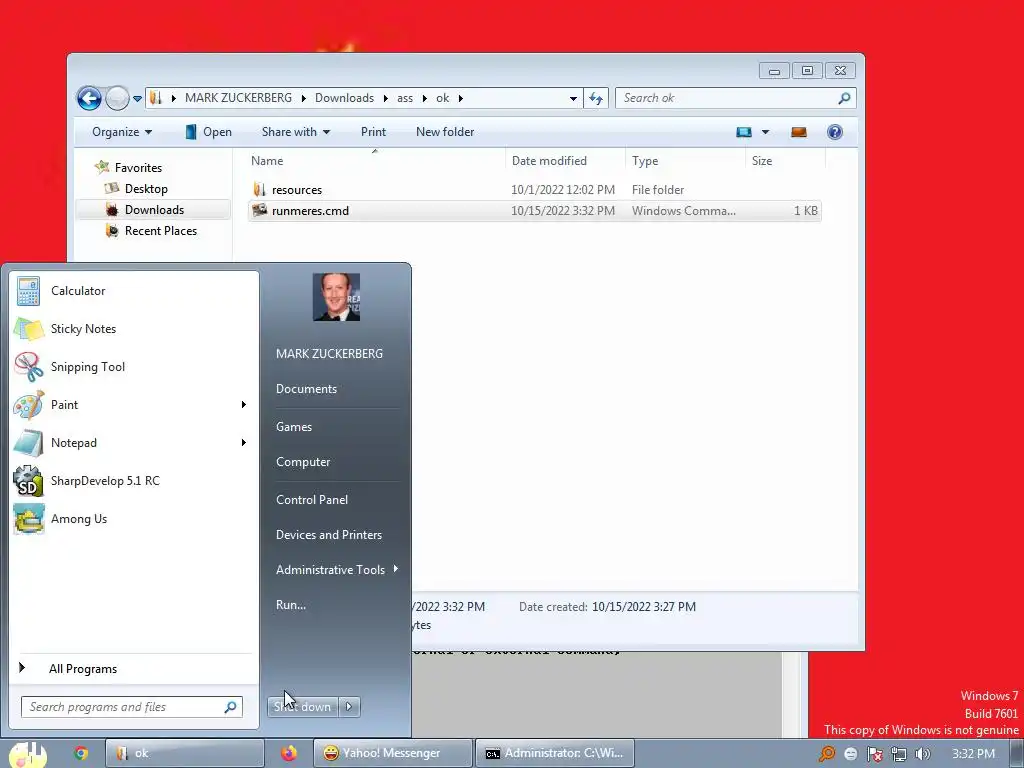Go back in Explorer
This screenshot has height=768, width=1024.
89,99
